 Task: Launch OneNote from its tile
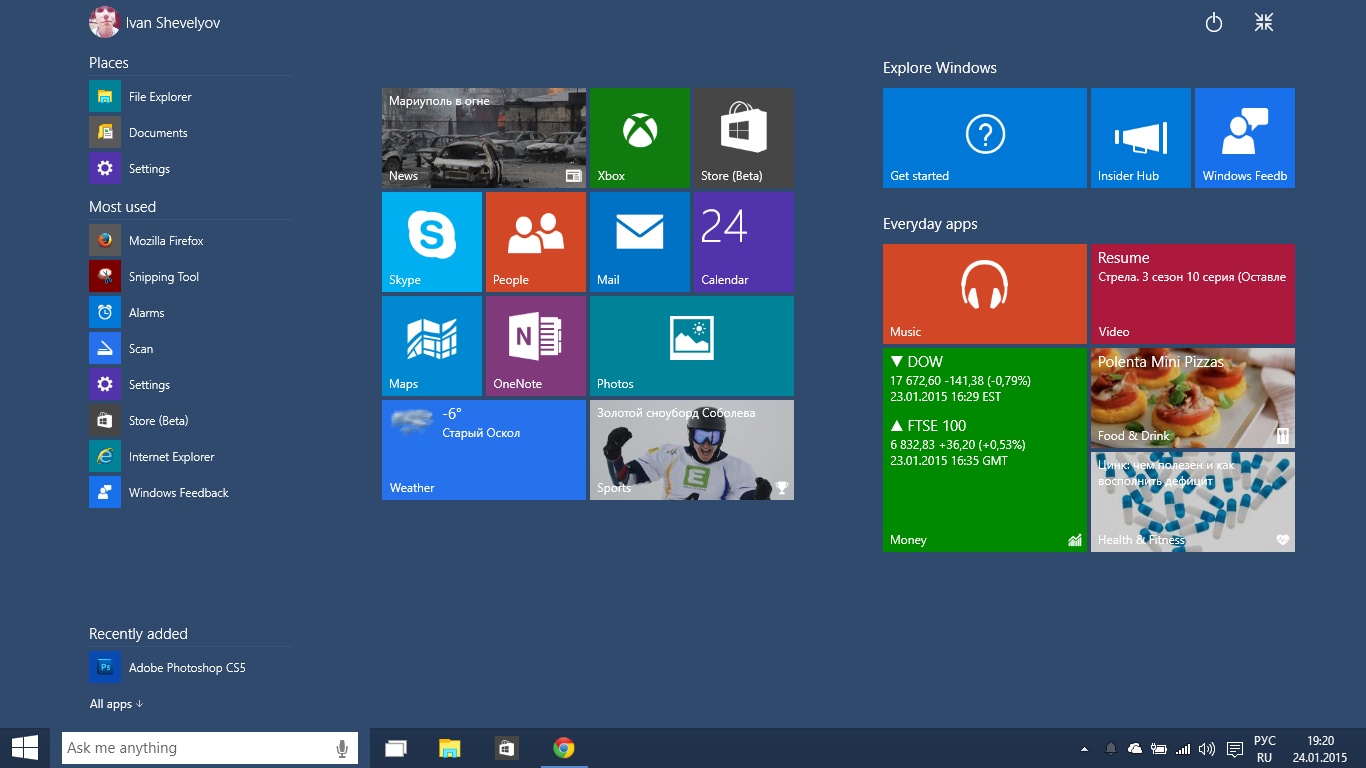pos(536,346)
